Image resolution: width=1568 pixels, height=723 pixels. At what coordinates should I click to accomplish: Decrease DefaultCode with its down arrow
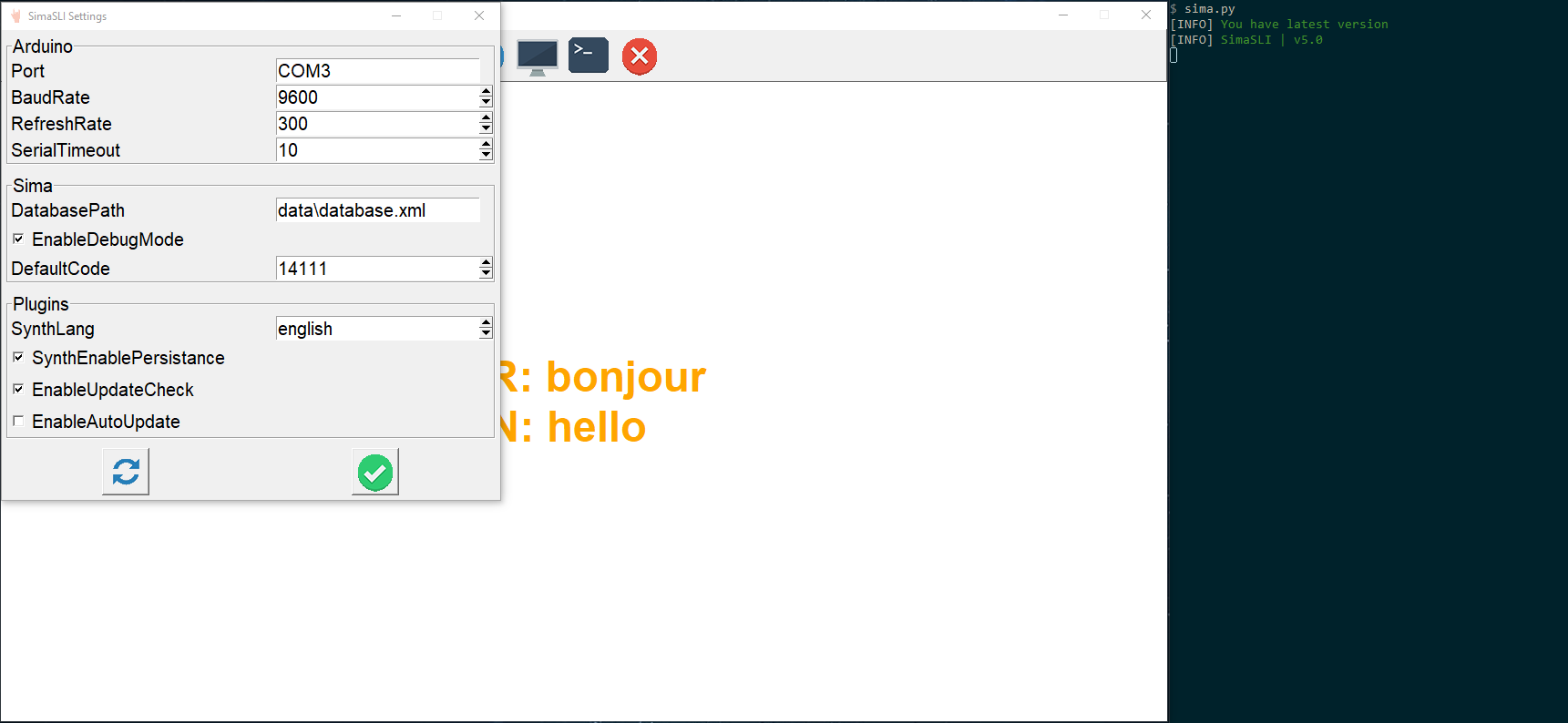pos(486,274)
